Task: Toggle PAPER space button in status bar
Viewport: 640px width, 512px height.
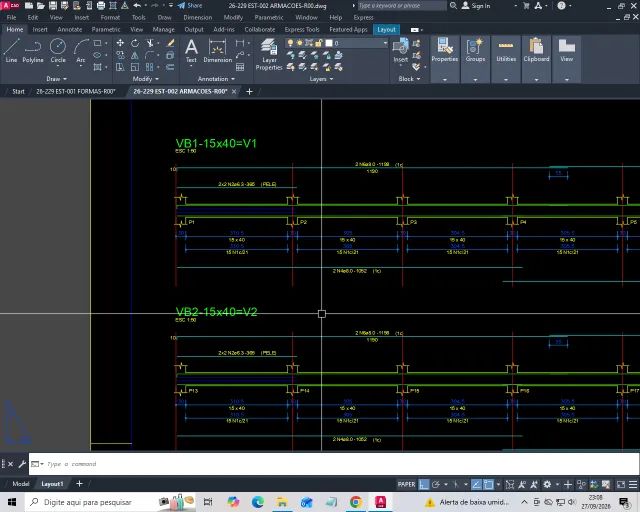Action: pos(407,484)
